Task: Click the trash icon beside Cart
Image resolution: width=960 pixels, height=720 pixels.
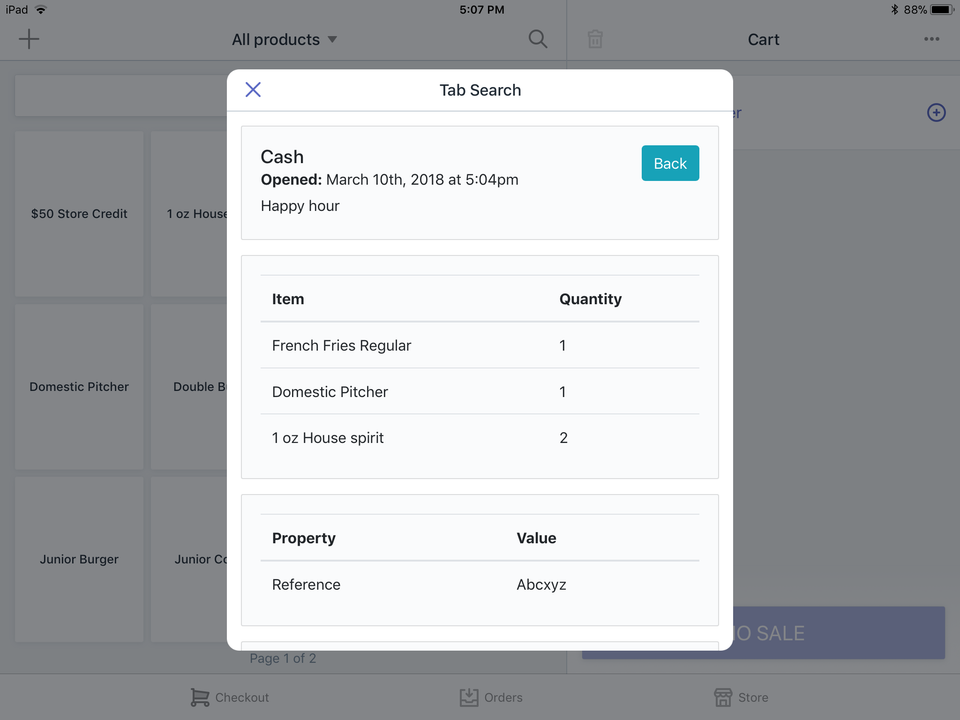Action: tap(595, 39)
